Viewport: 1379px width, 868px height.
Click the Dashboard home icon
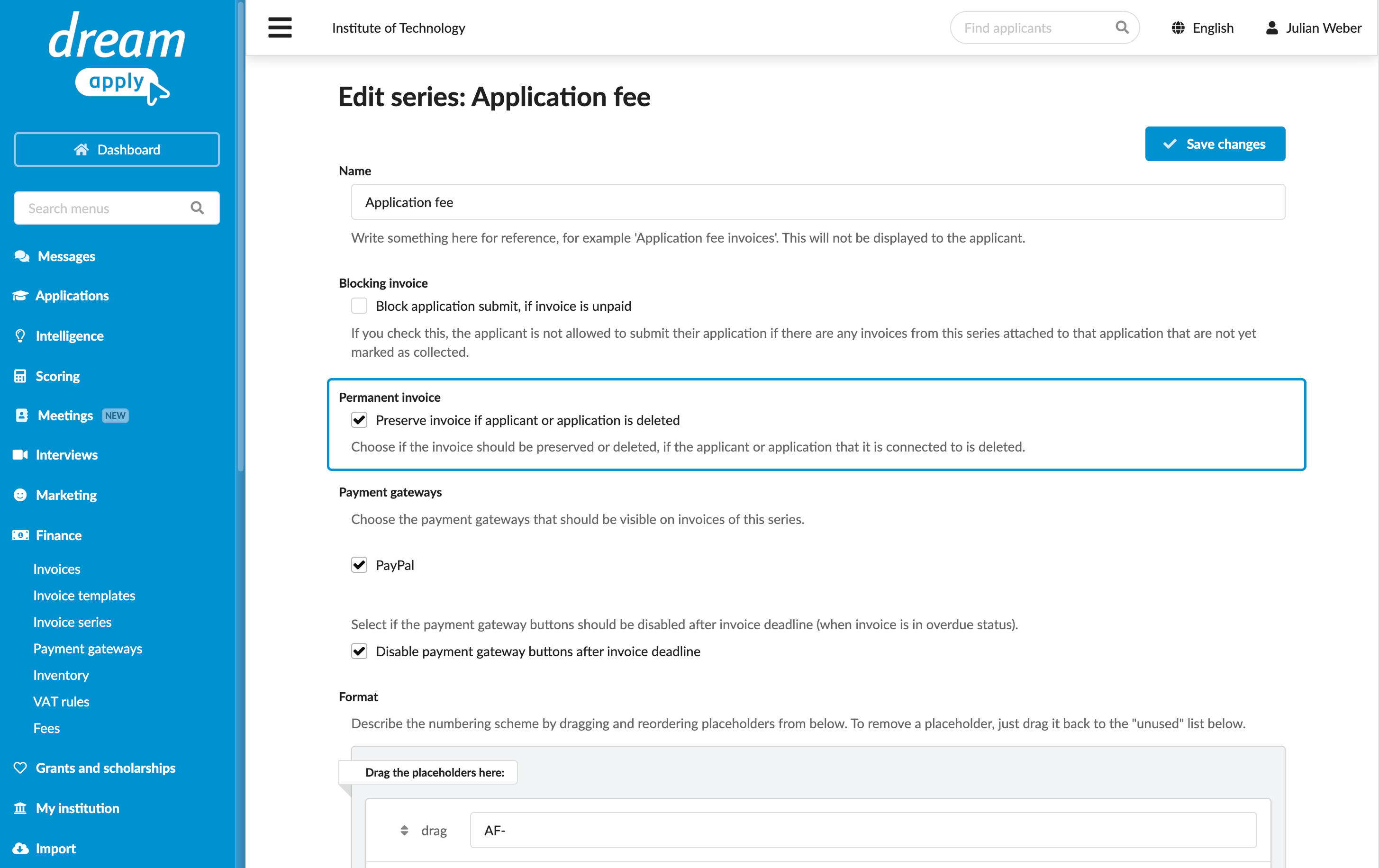point(82,149)
